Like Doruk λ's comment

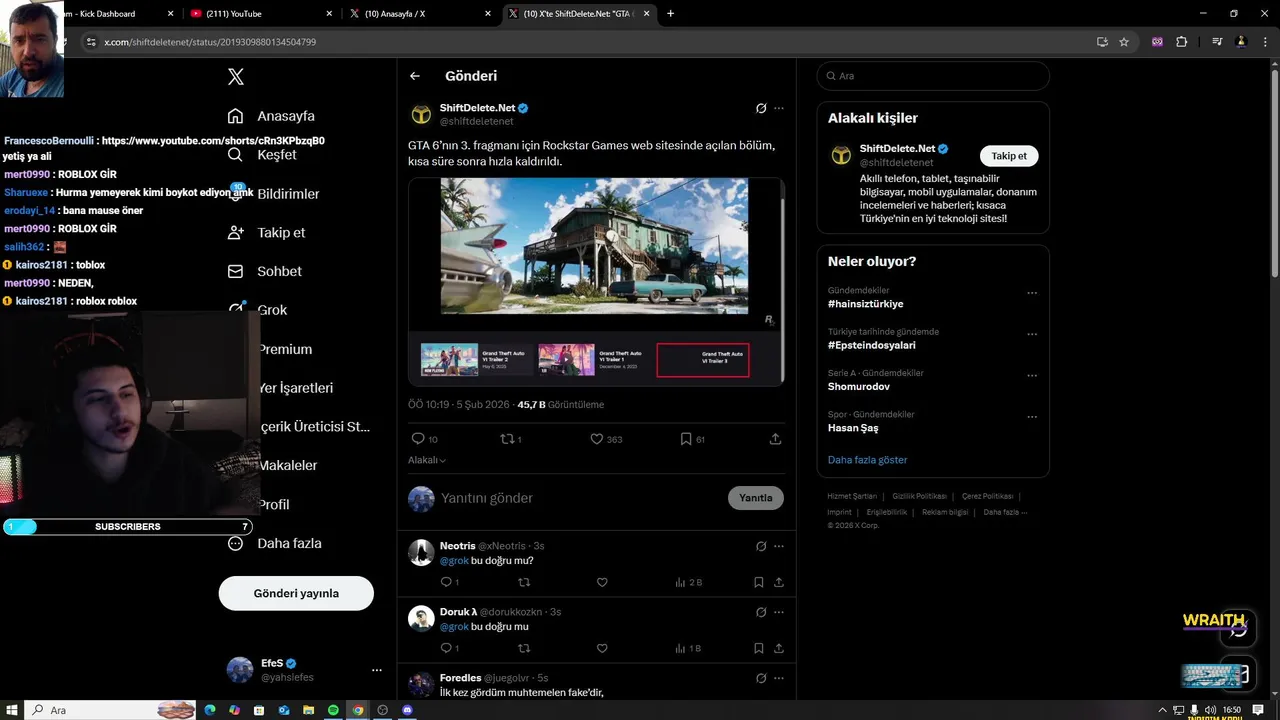tap(602, 648)
